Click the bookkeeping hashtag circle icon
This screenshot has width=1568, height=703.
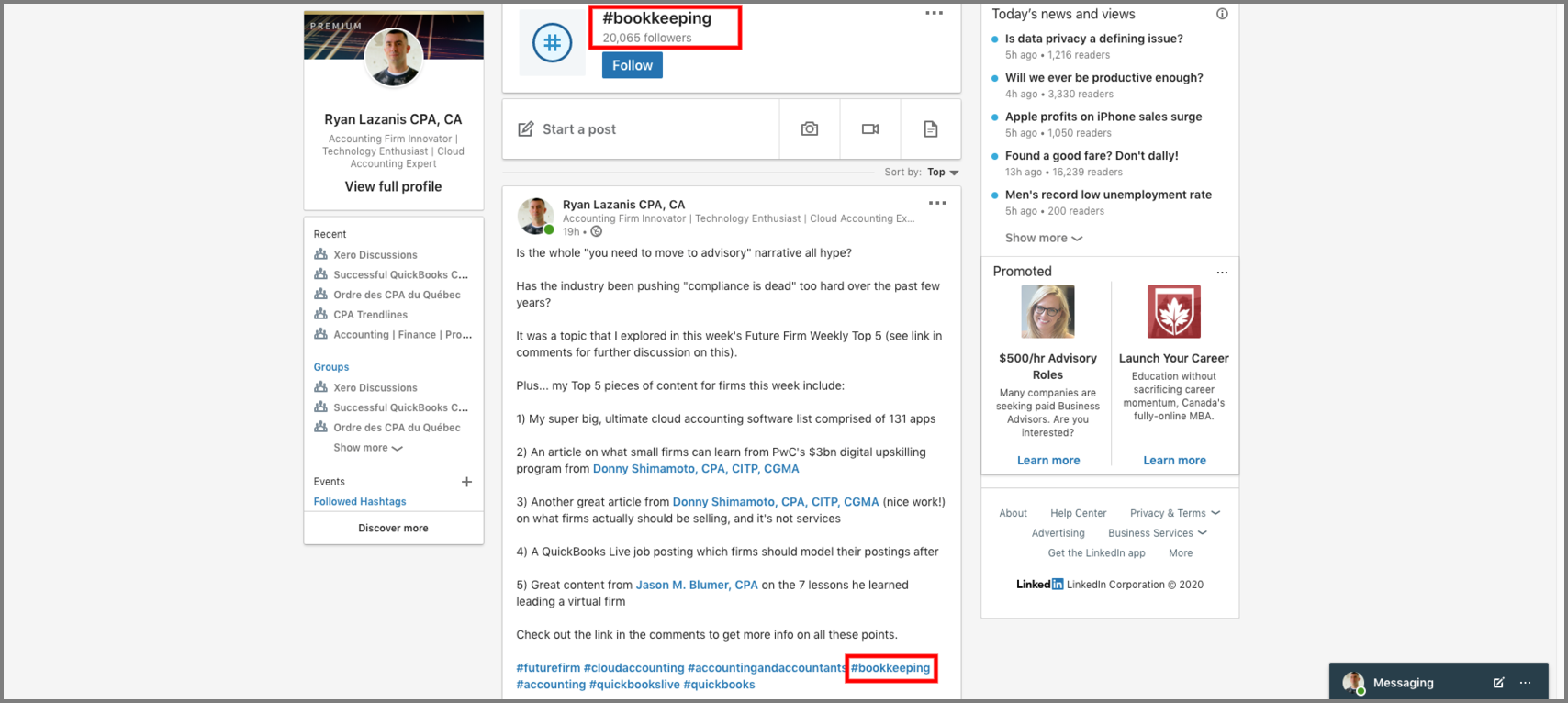click(x=552, y=42)
